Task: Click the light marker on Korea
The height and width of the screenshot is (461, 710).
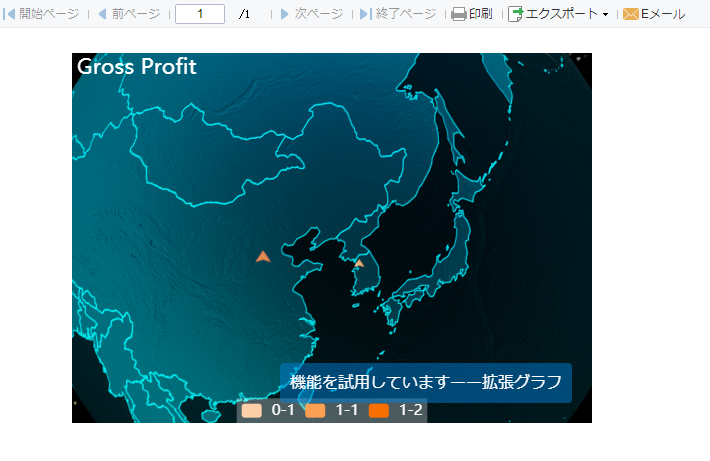Action: tap(359, 263)
